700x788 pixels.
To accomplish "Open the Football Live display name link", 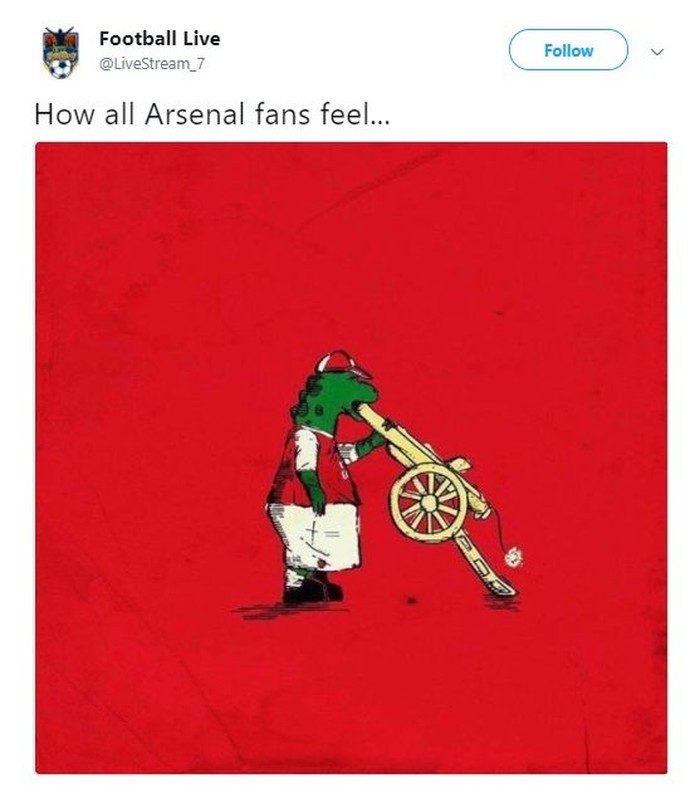I will pos(159,39).
